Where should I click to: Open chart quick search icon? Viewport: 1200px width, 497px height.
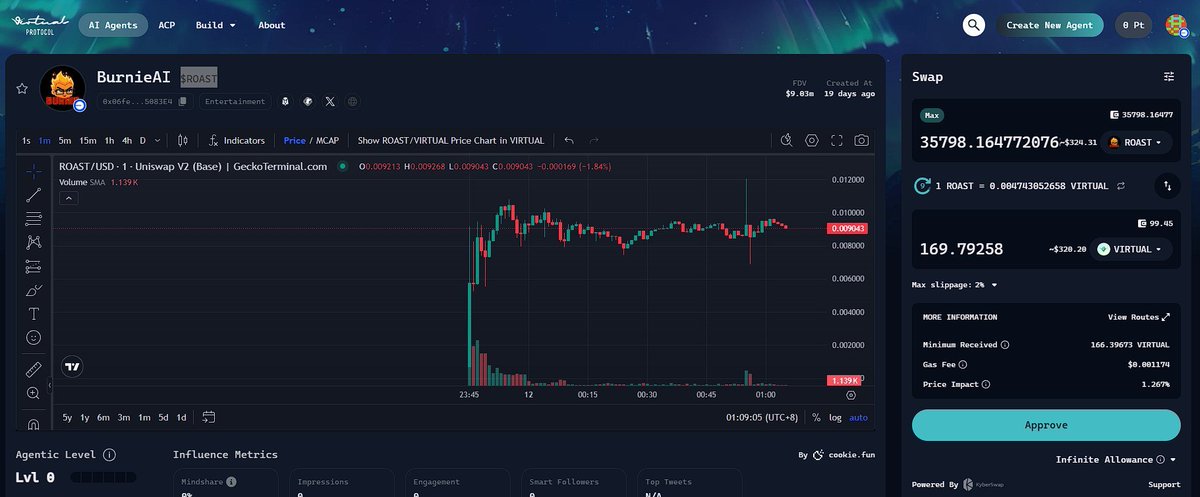pos(787,140)
